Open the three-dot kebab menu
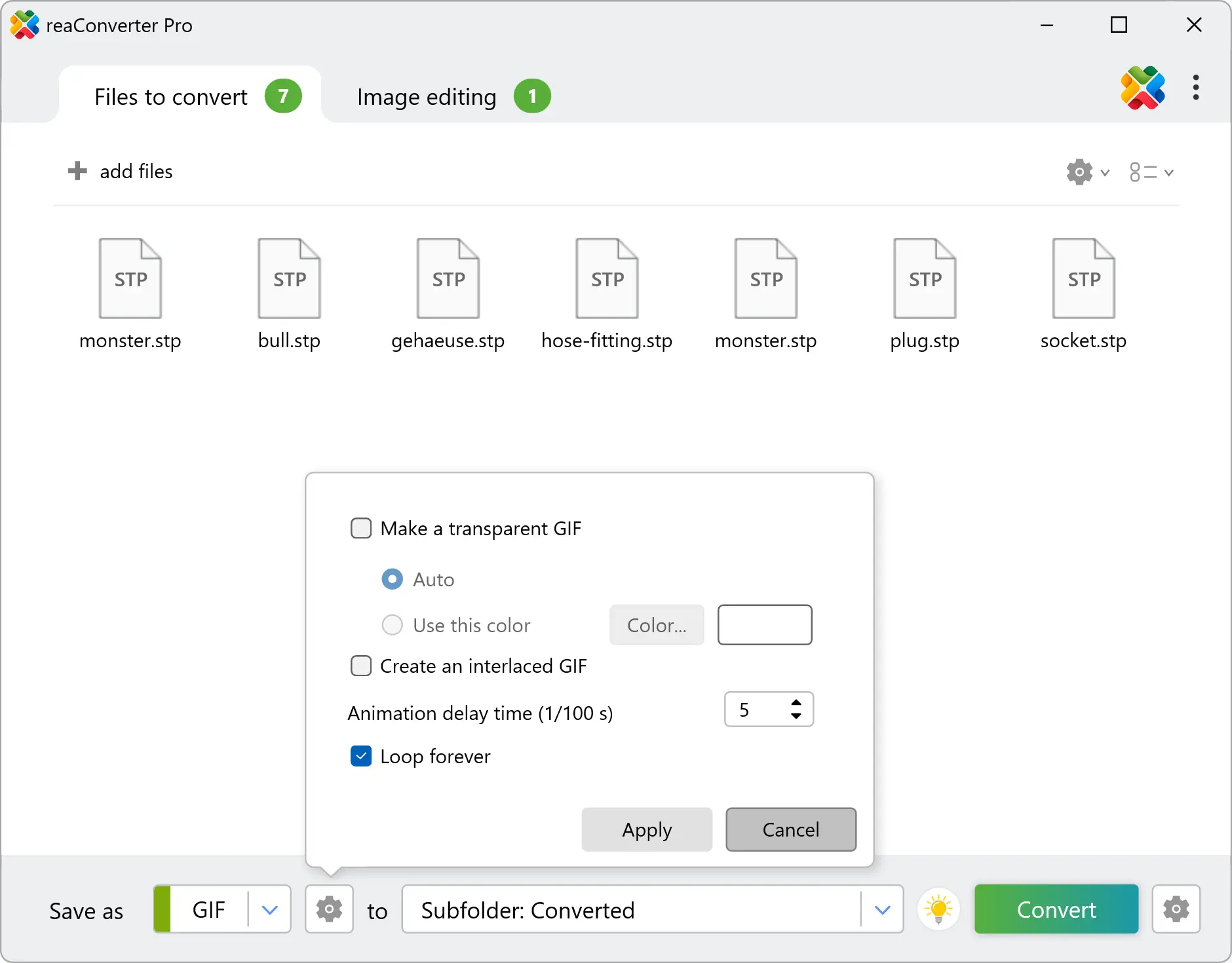The width and height of the screenshot is (1232, 963). pos(1196,88)
